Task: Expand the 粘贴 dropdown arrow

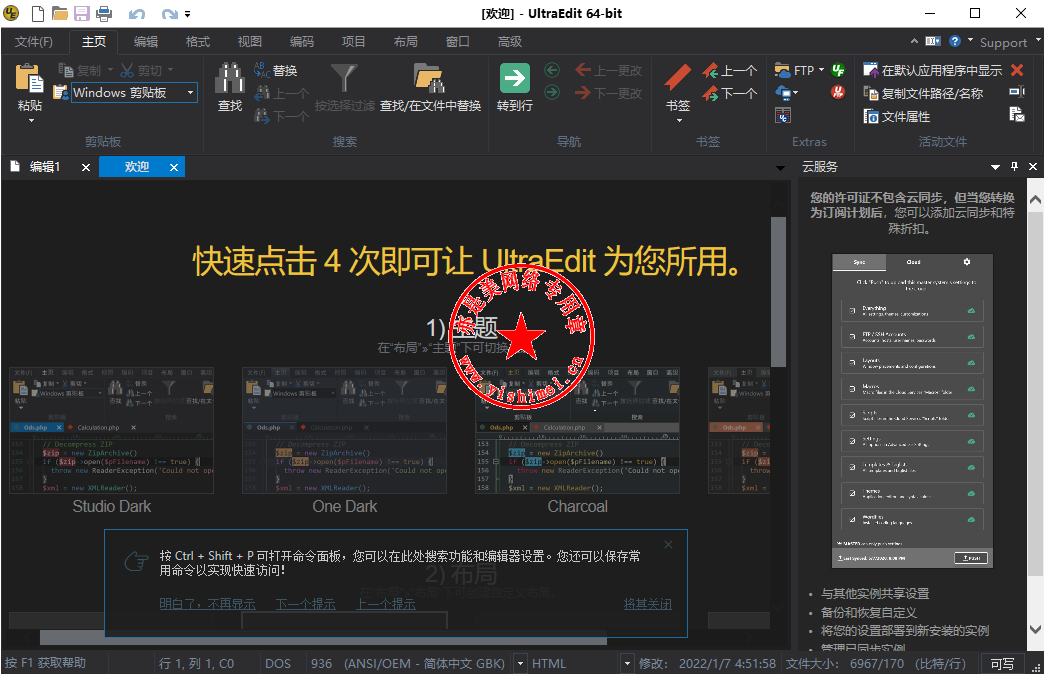Action: 30,121
